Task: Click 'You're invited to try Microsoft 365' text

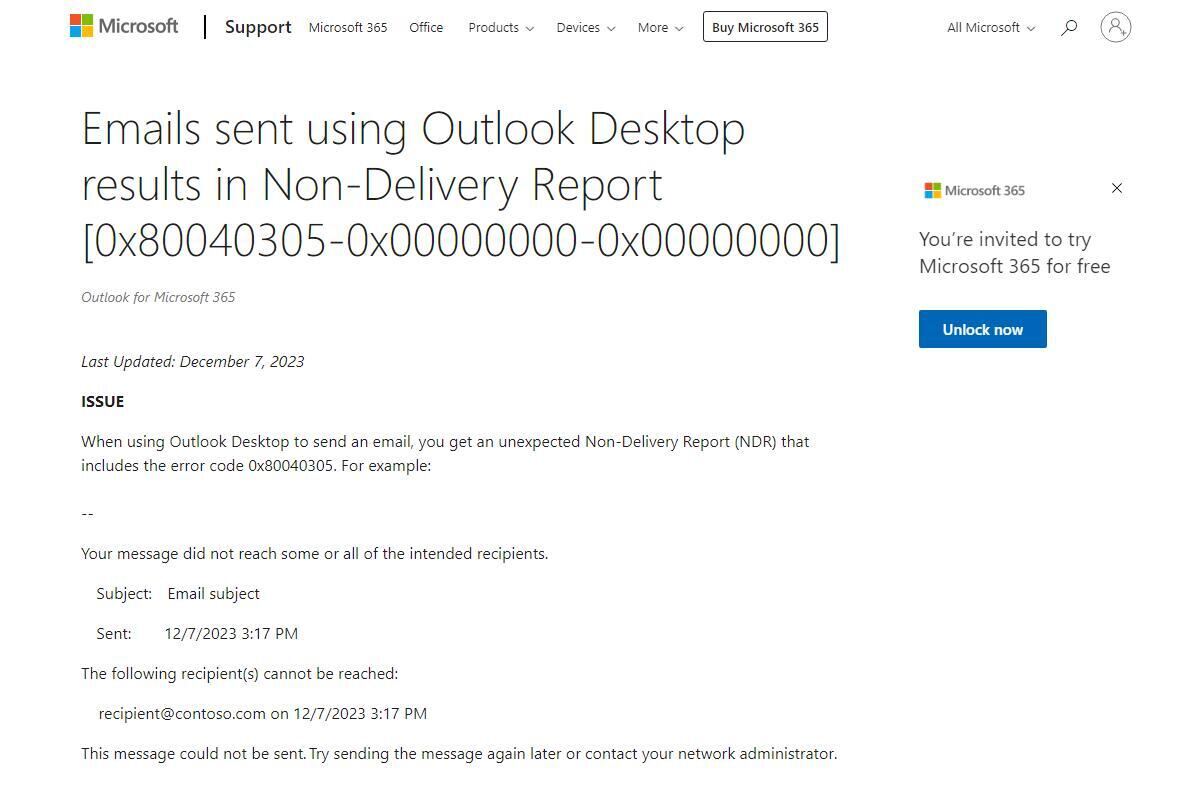Action: point(1015,252)
